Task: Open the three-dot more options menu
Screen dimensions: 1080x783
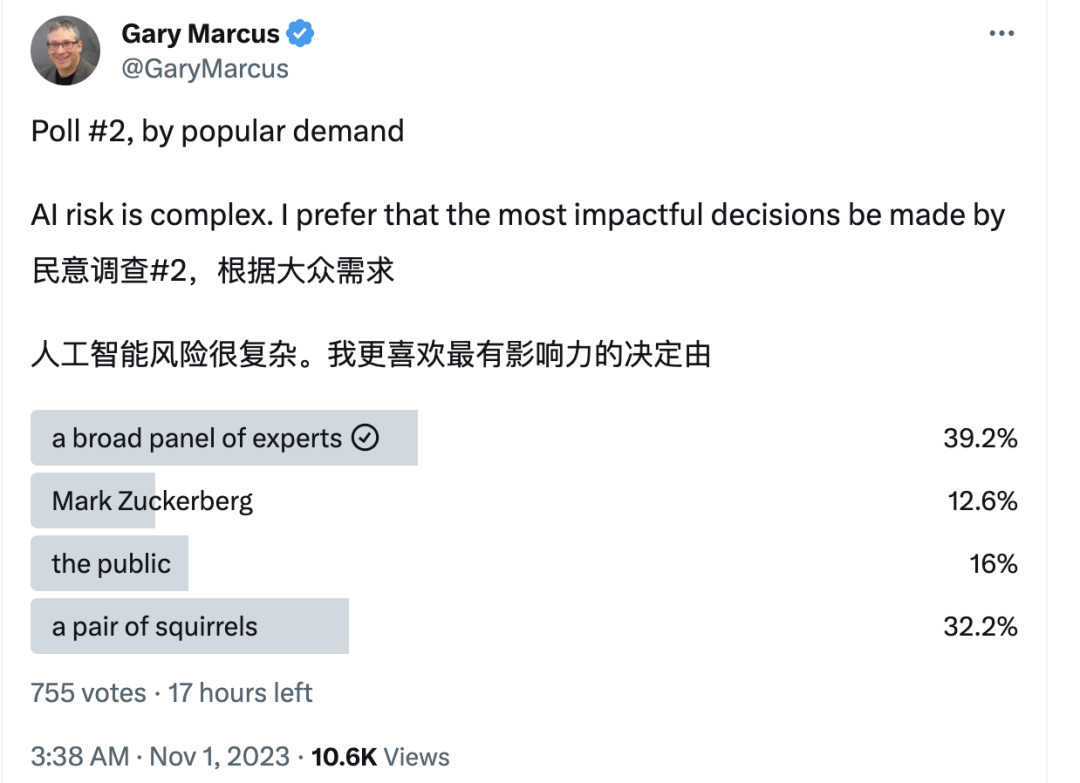Action: [1001, 34]
